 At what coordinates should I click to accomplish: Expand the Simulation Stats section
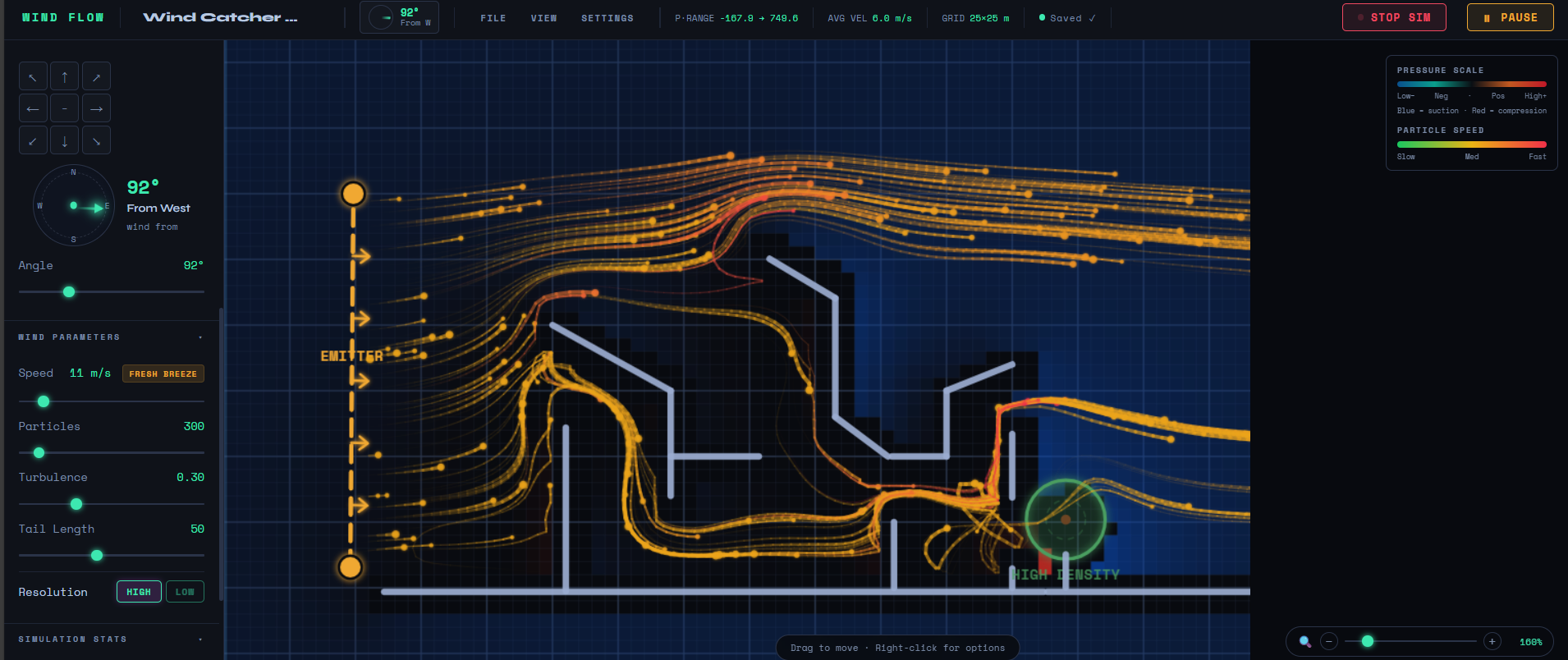[x=111, y=639]
